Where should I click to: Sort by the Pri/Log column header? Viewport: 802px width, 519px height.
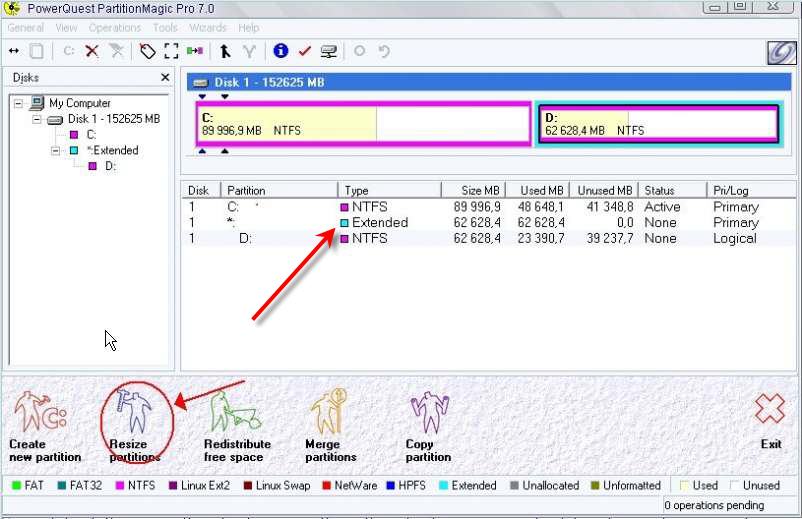pos(751,190)
